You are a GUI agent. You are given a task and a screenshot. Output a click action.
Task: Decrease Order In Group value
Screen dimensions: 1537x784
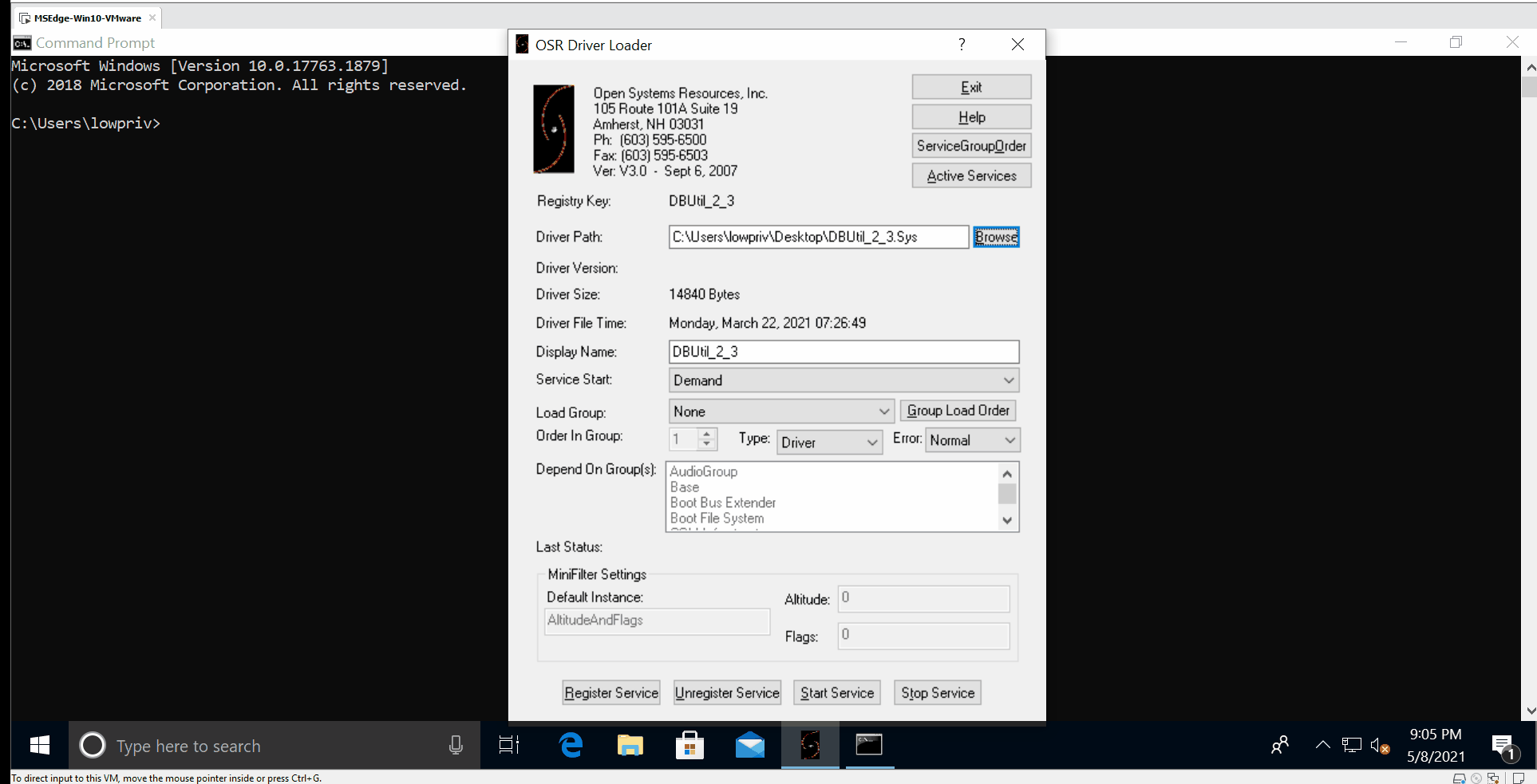click(706, 444)
